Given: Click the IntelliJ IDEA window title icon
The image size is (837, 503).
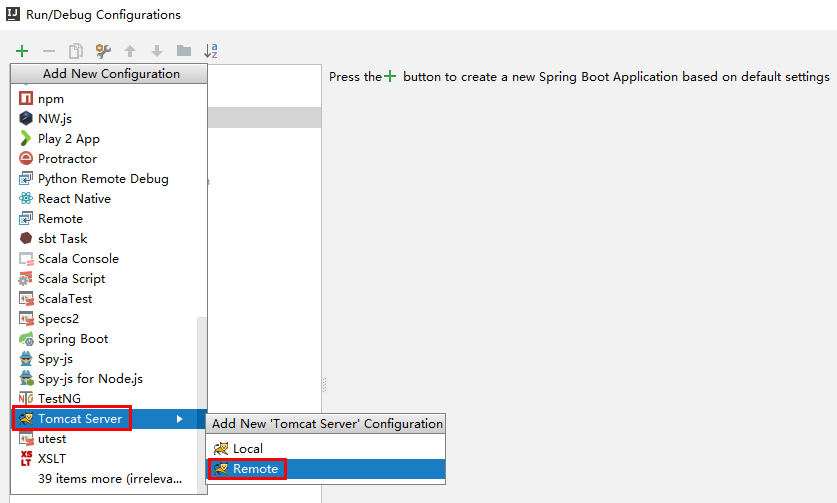Looking at the screenshot, I should pos(13,14).
